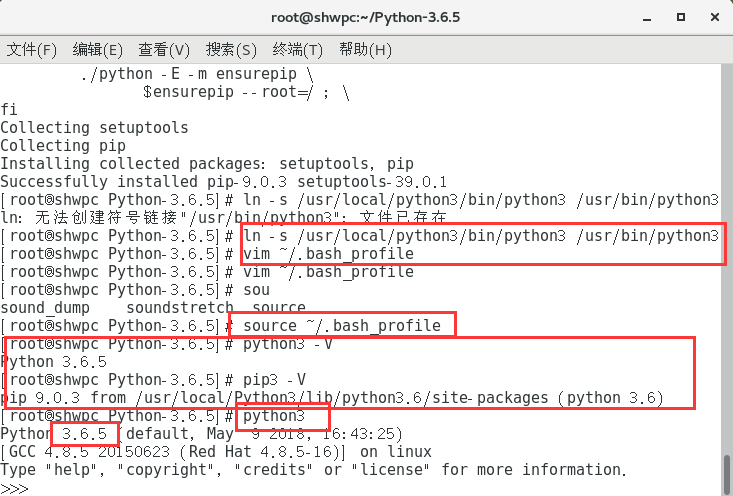
Task: Click the 'Collecting setuptools' output line
Action: tap(94, 128)
